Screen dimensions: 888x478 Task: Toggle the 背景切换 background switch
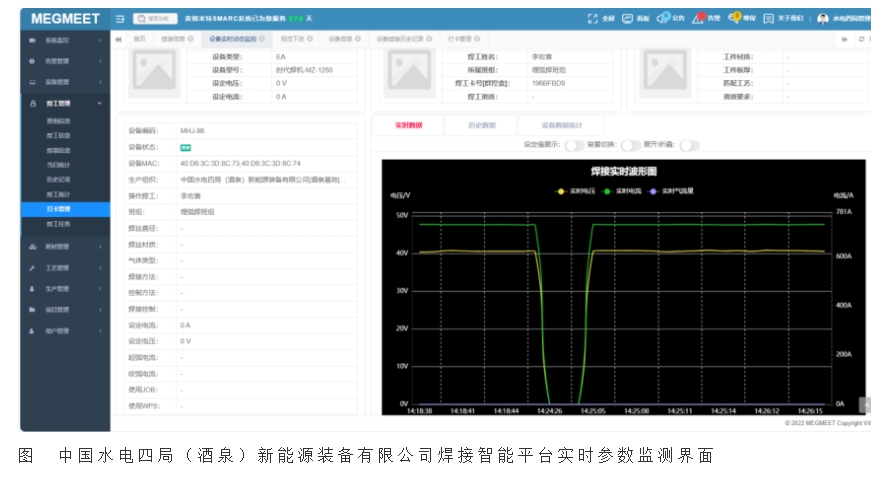630,145
